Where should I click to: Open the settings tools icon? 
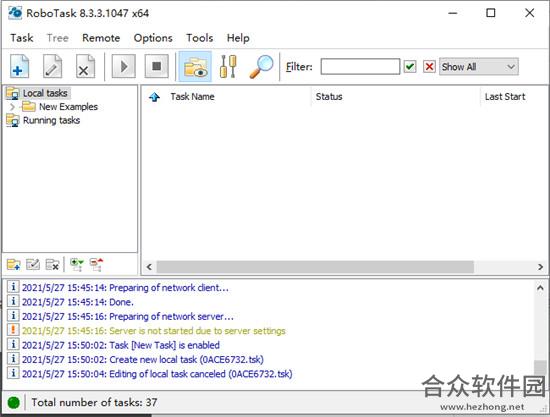click(x=228, y=66)
